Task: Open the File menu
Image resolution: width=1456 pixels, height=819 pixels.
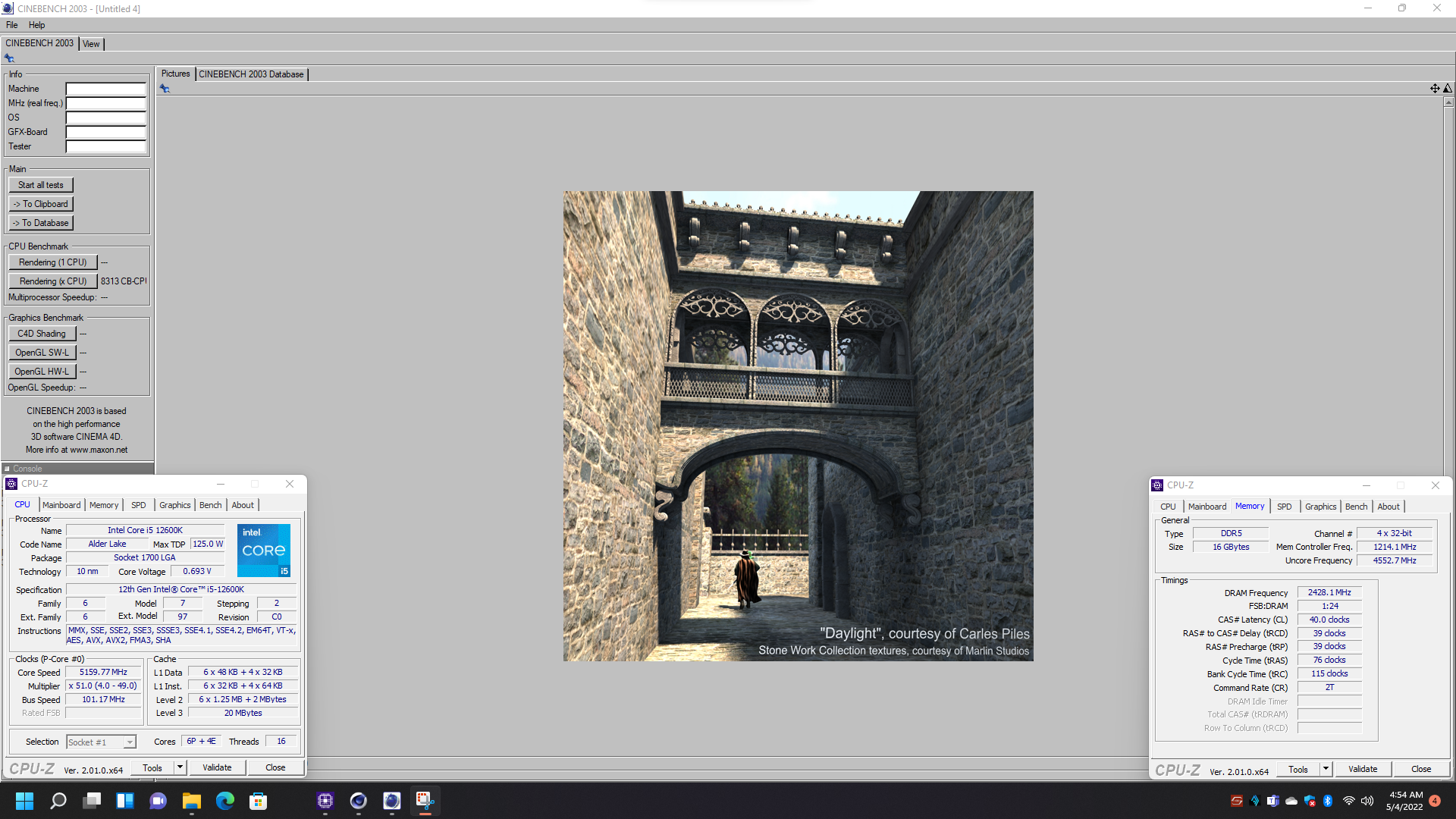Action: point(12,25)
